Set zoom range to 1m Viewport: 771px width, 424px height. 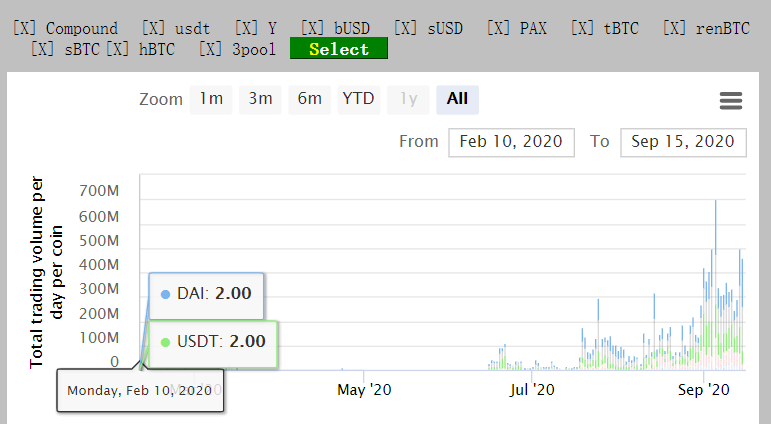click(211, 99)
